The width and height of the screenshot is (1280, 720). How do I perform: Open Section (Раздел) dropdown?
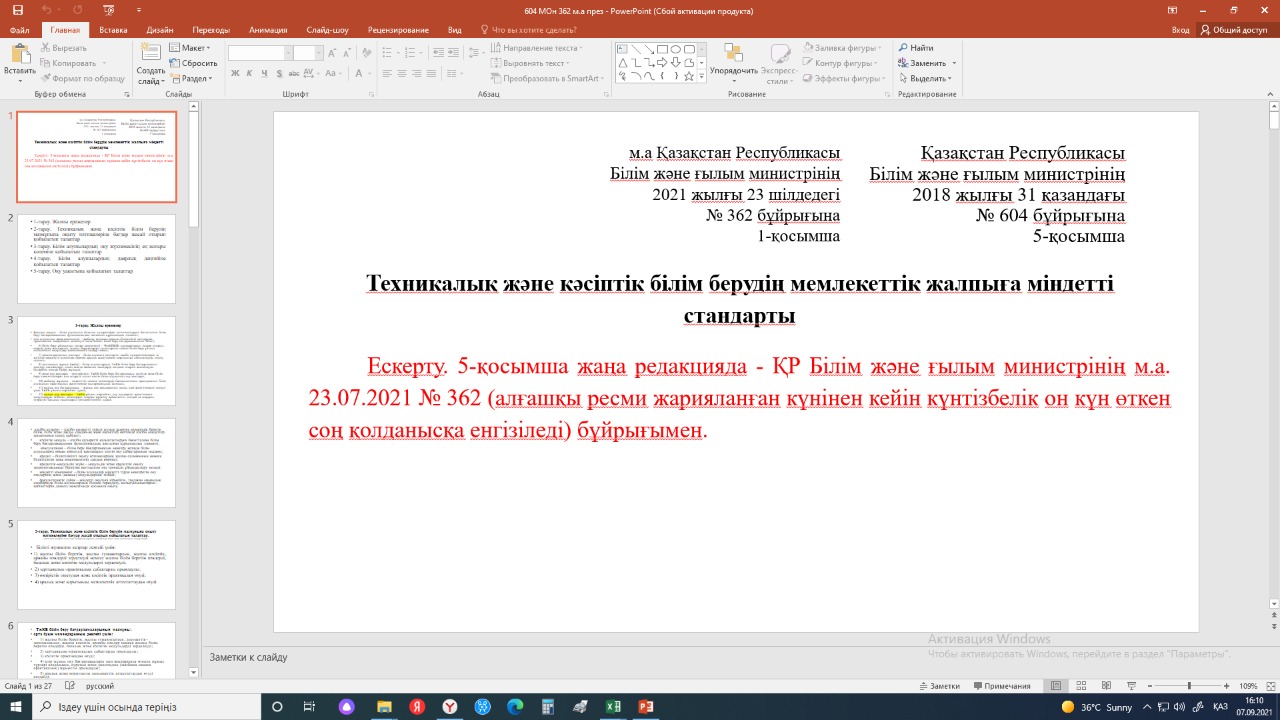click(192, 77)
